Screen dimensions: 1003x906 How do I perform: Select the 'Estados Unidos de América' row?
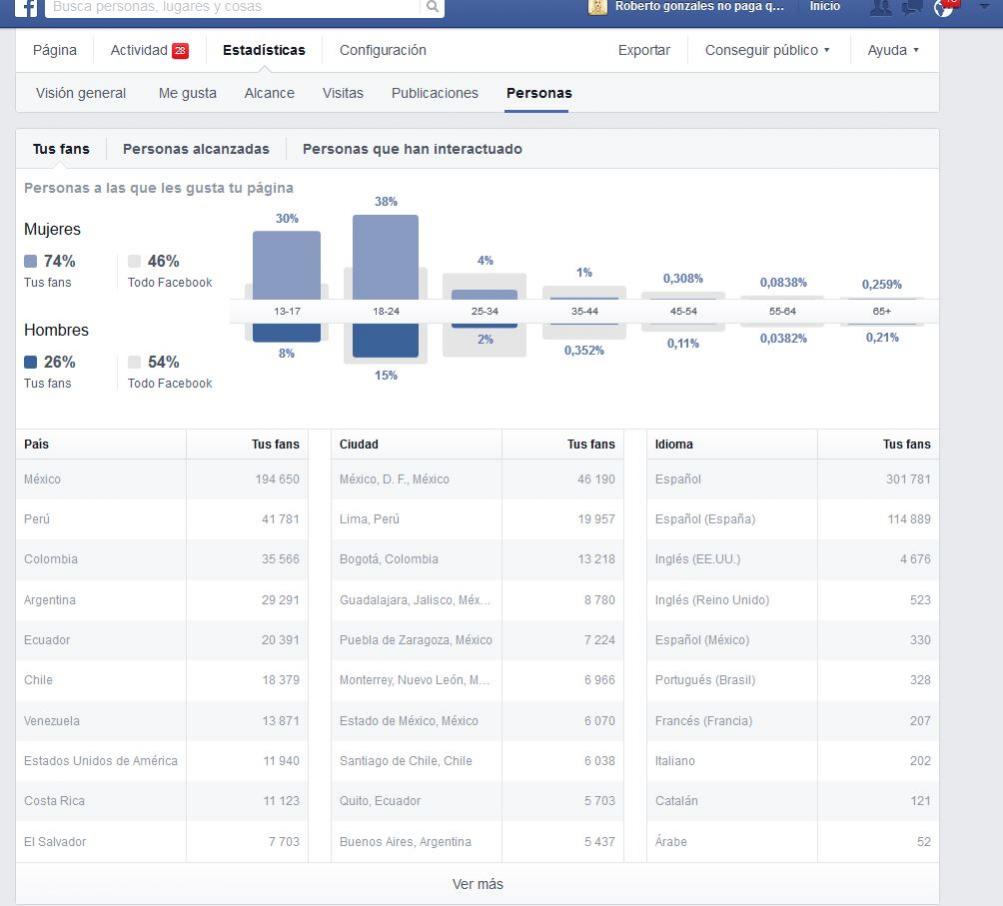coord(162,761)
